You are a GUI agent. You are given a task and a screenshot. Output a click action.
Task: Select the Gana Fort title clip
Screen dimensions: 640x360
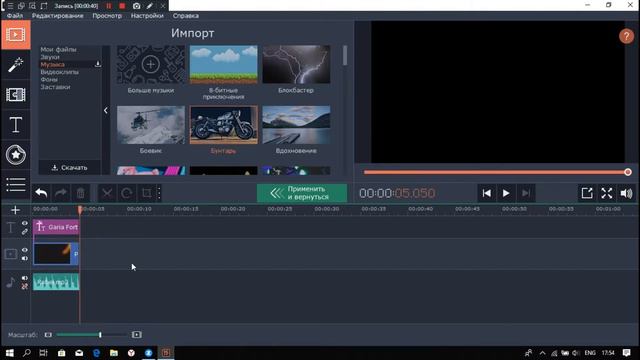pos(56,227)
